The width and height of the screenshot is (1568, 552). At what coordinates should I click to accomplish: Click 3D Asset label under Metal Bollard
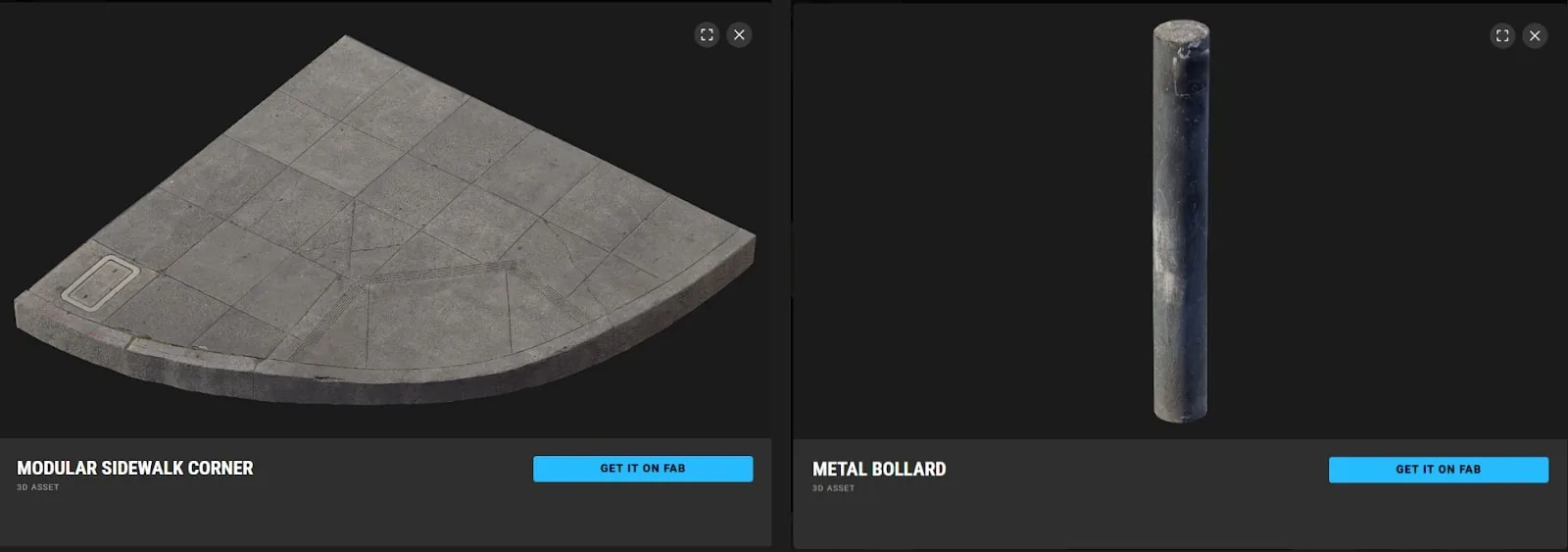pos(834,488)
